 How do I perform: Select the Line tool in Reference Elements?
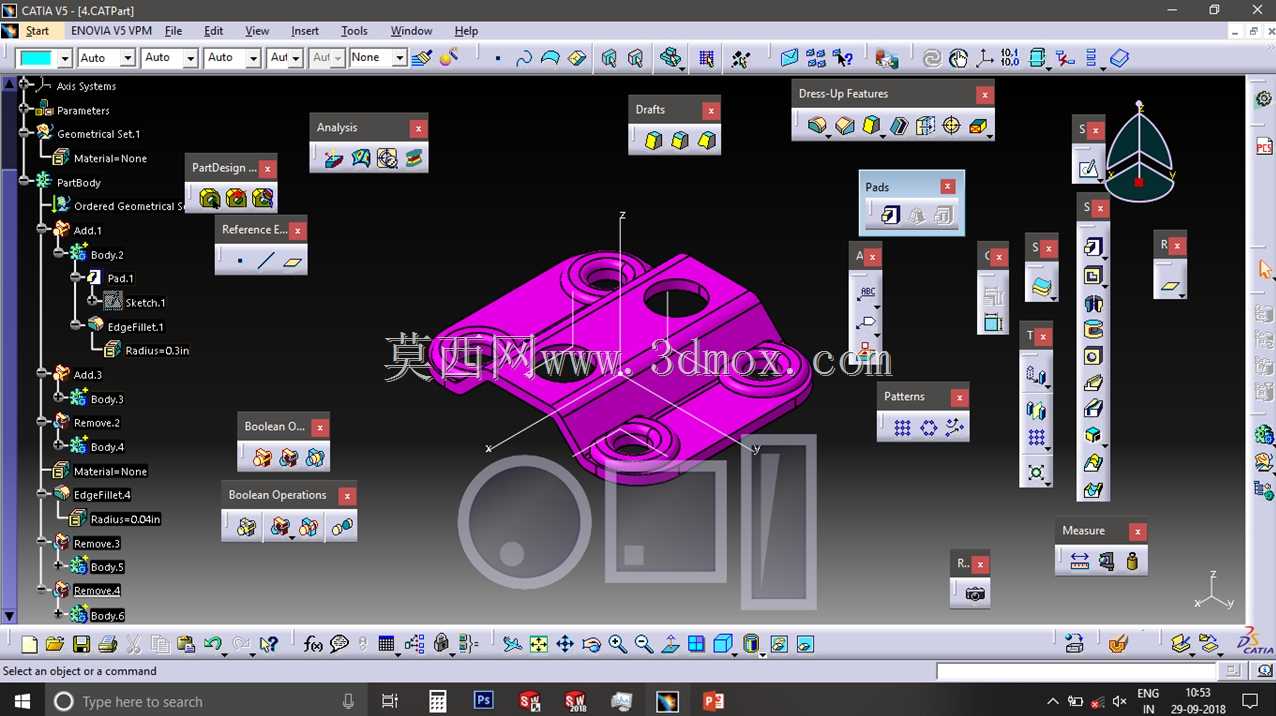(266, 261)
